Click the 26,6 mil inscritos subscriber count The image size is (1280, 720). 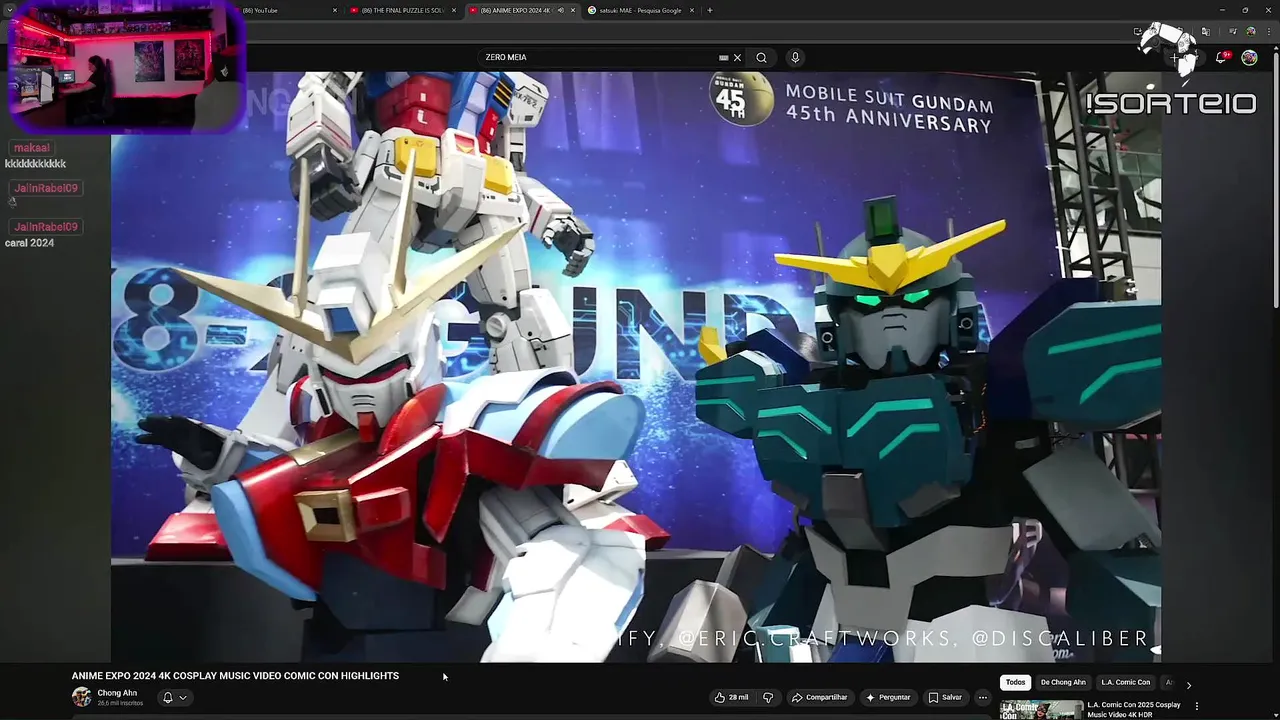120,704
